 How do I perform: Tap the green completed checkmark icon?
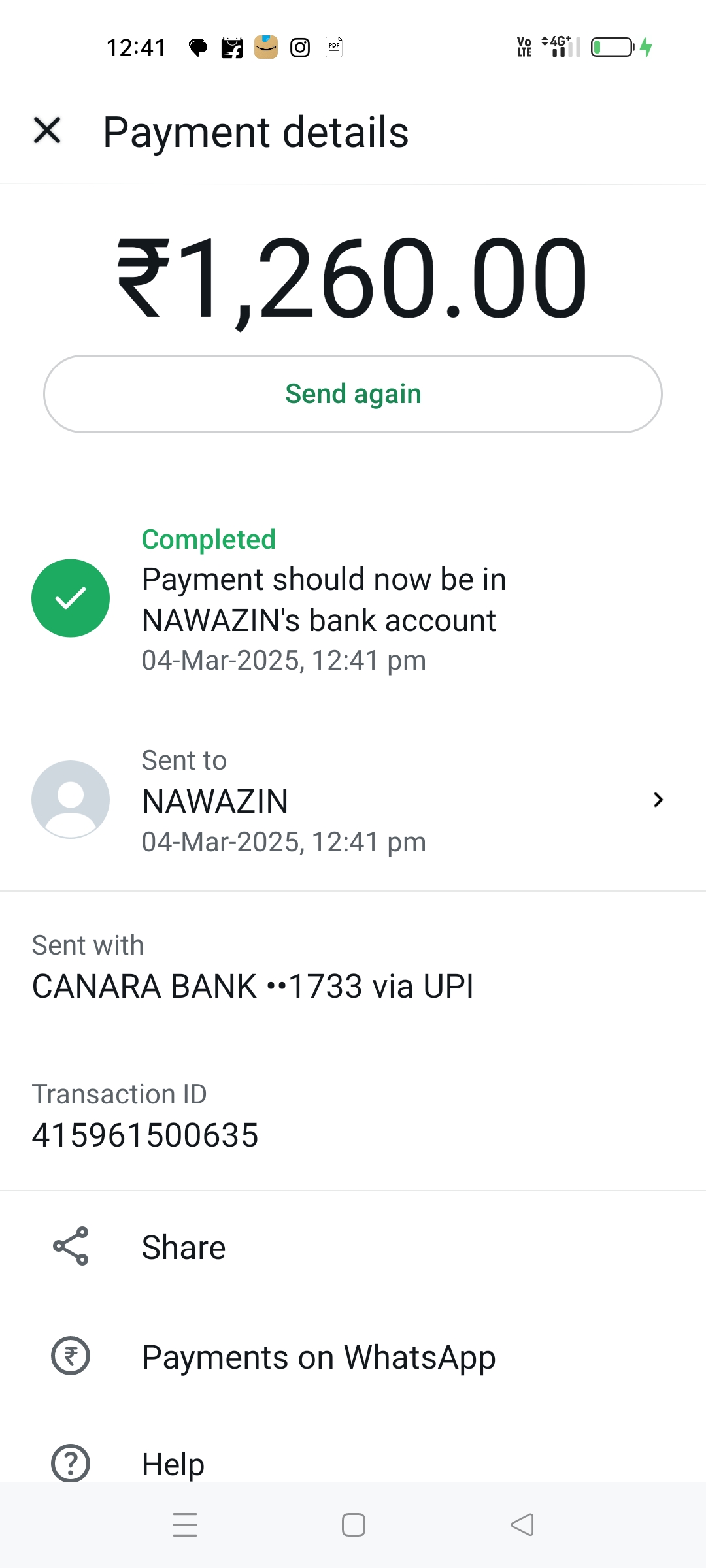point(71,598)
